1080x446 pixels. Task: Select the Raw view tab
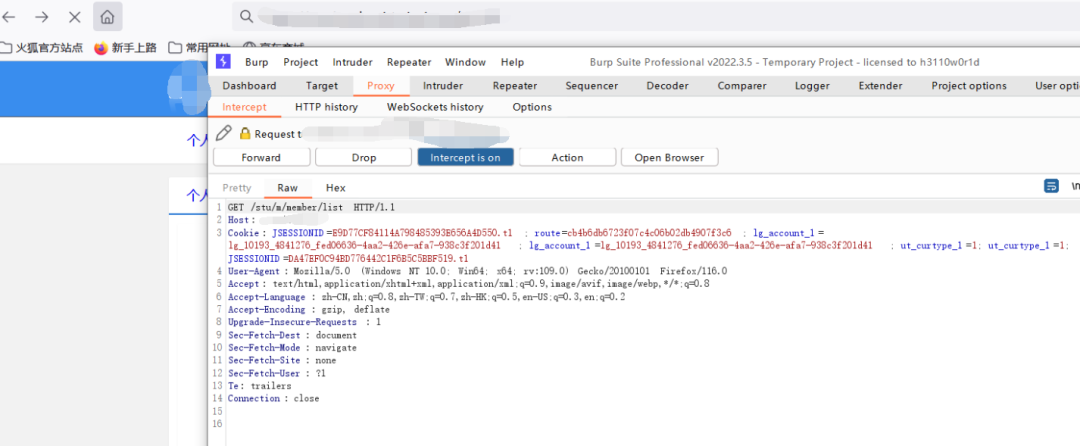coord(288,188)
